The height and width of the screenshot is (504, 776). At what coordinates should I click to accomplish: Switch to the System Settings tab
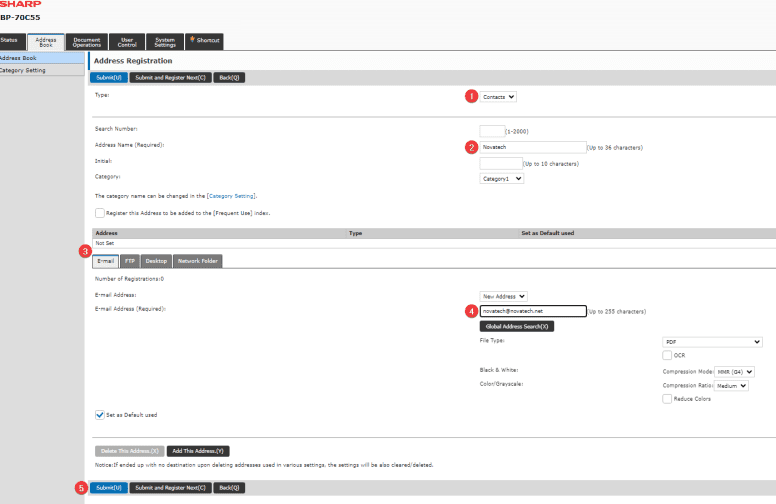[164, 41]
